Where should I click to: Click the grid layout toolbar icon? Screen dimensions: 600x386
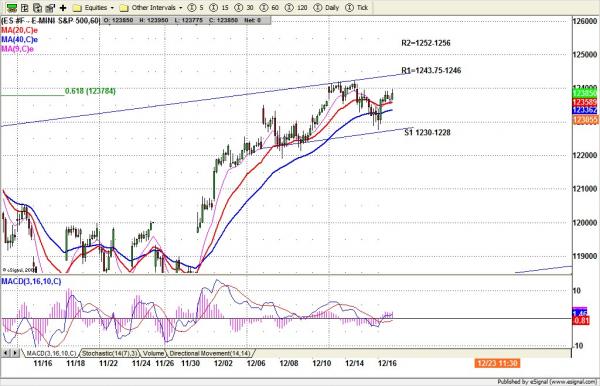click(x=25, y=8)
